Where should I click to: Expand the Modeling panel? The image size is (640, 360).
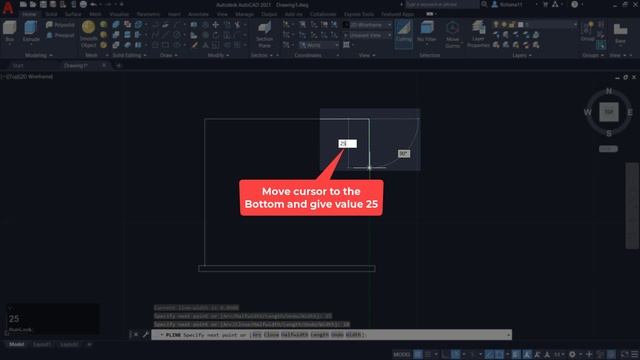[x=39, y=55]
